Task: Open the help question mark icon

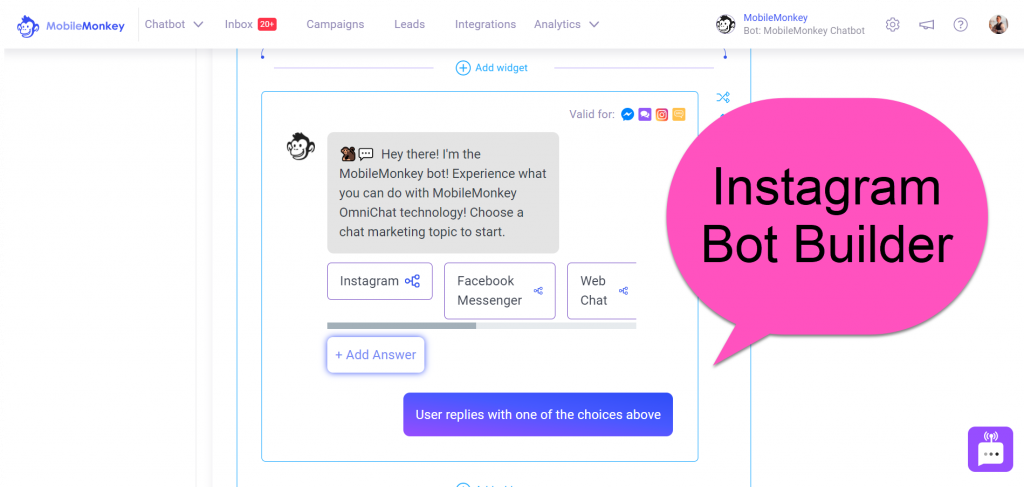Action: (x=960, y=25)
